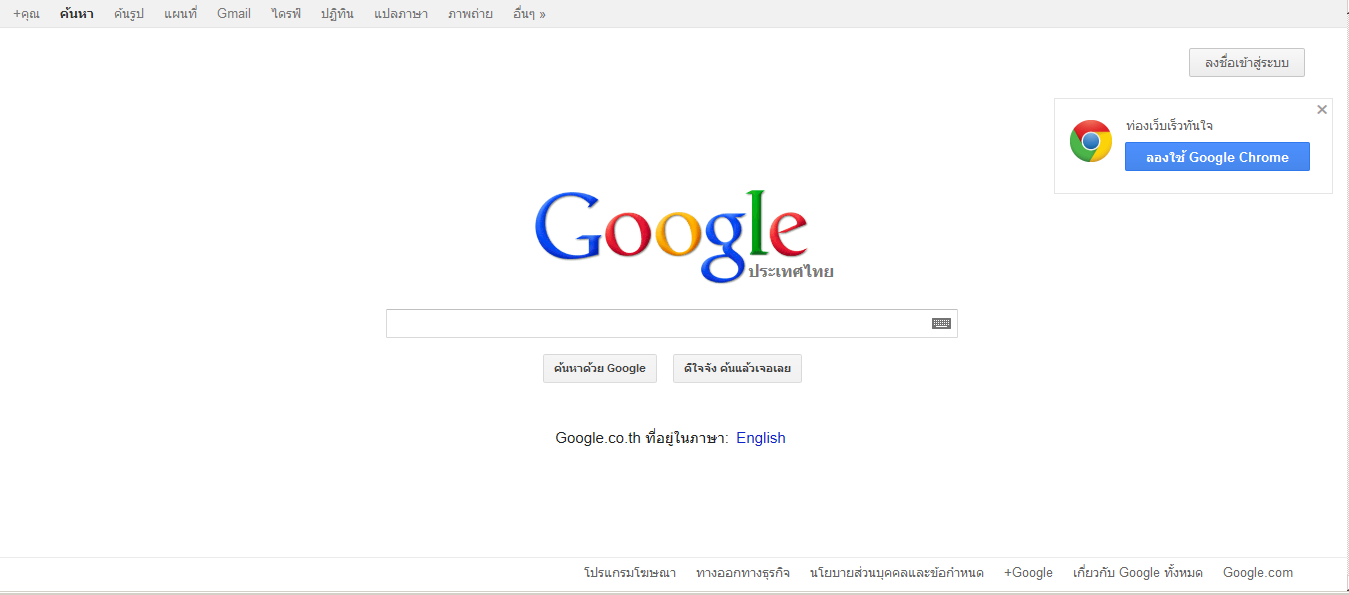This screenshot has width=1349, height=595.
Task: Select ค้นหา in the top navigation bar
Action: (x=77, y=14)
